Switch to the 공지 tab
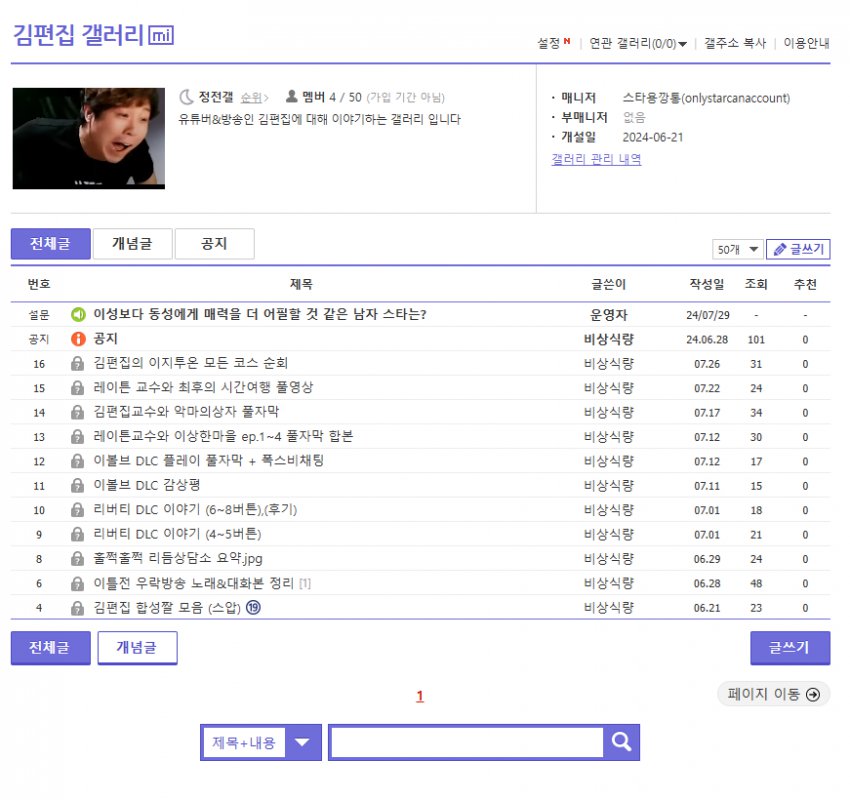Image resolution: width=850 pixels, height=800 pixels. pyautogui.click(x=214, y=243)
